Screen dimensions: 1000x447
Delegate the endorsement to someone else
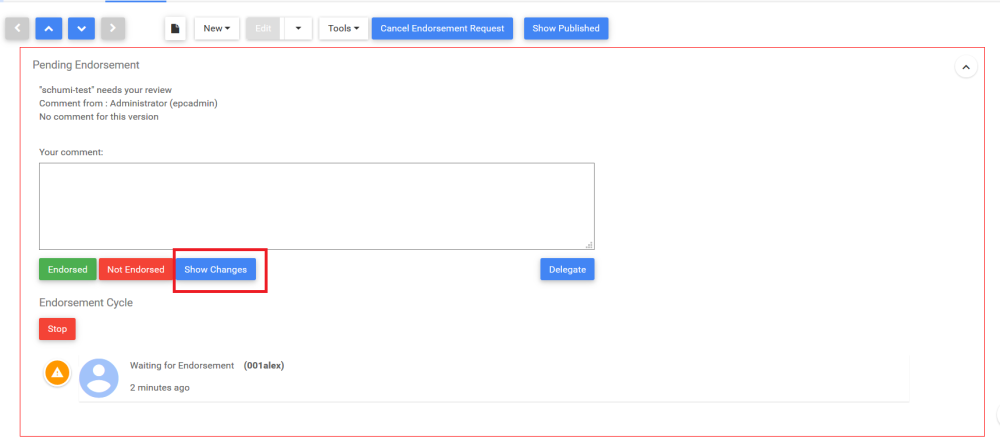pyautogui.click(x=567, y=270)
